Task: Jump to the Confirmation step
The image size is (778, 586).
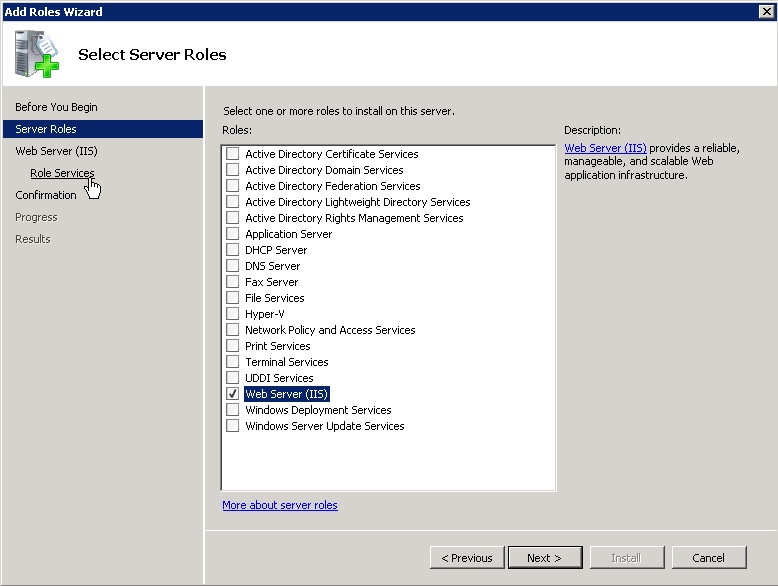Action: 46,195
